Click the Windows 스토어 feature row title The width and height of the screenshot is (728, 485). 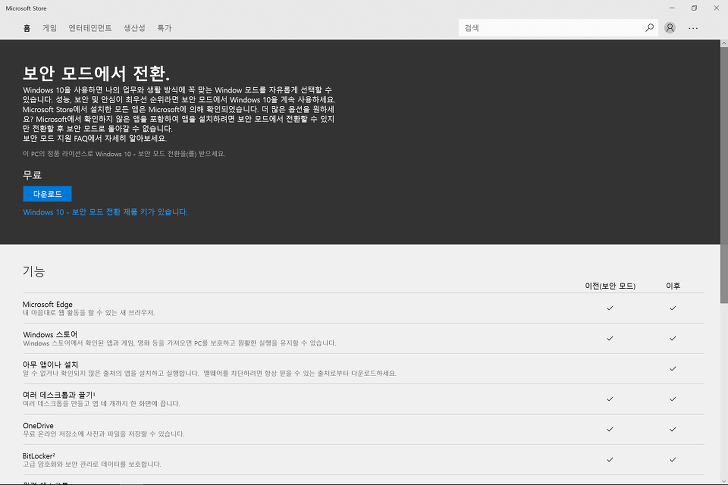pos(50,335)
